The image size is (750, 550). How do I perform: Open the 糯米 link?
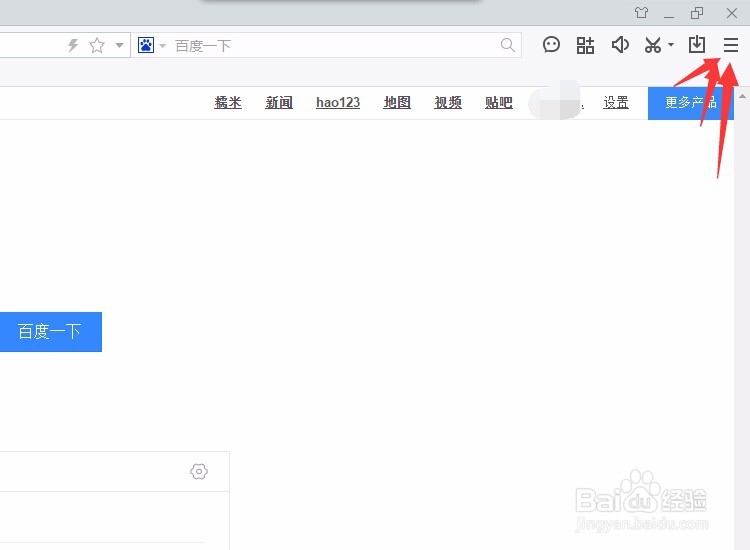[x=228, y=102]
